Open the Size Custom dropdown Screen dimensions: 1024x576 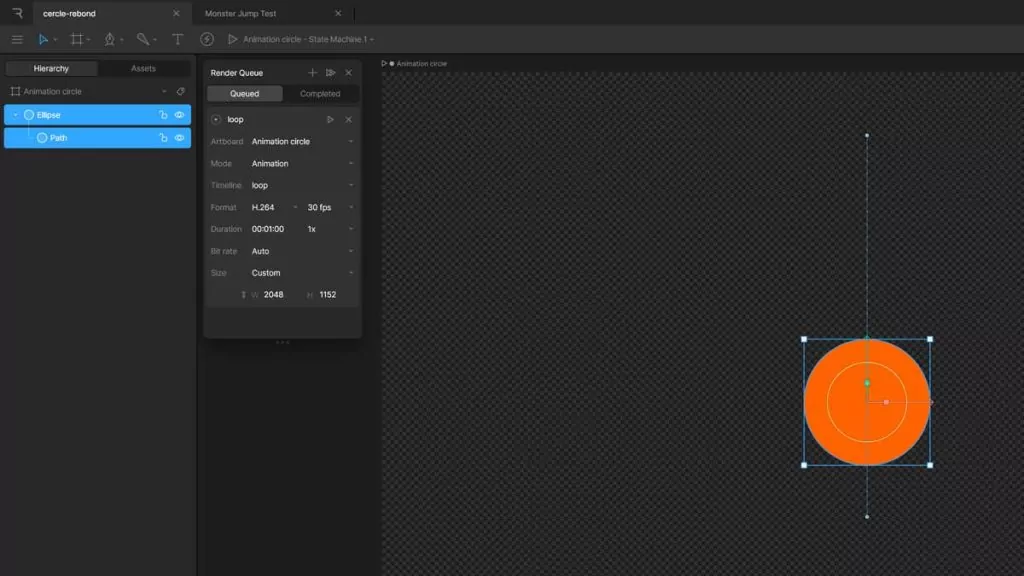point(351,273)
